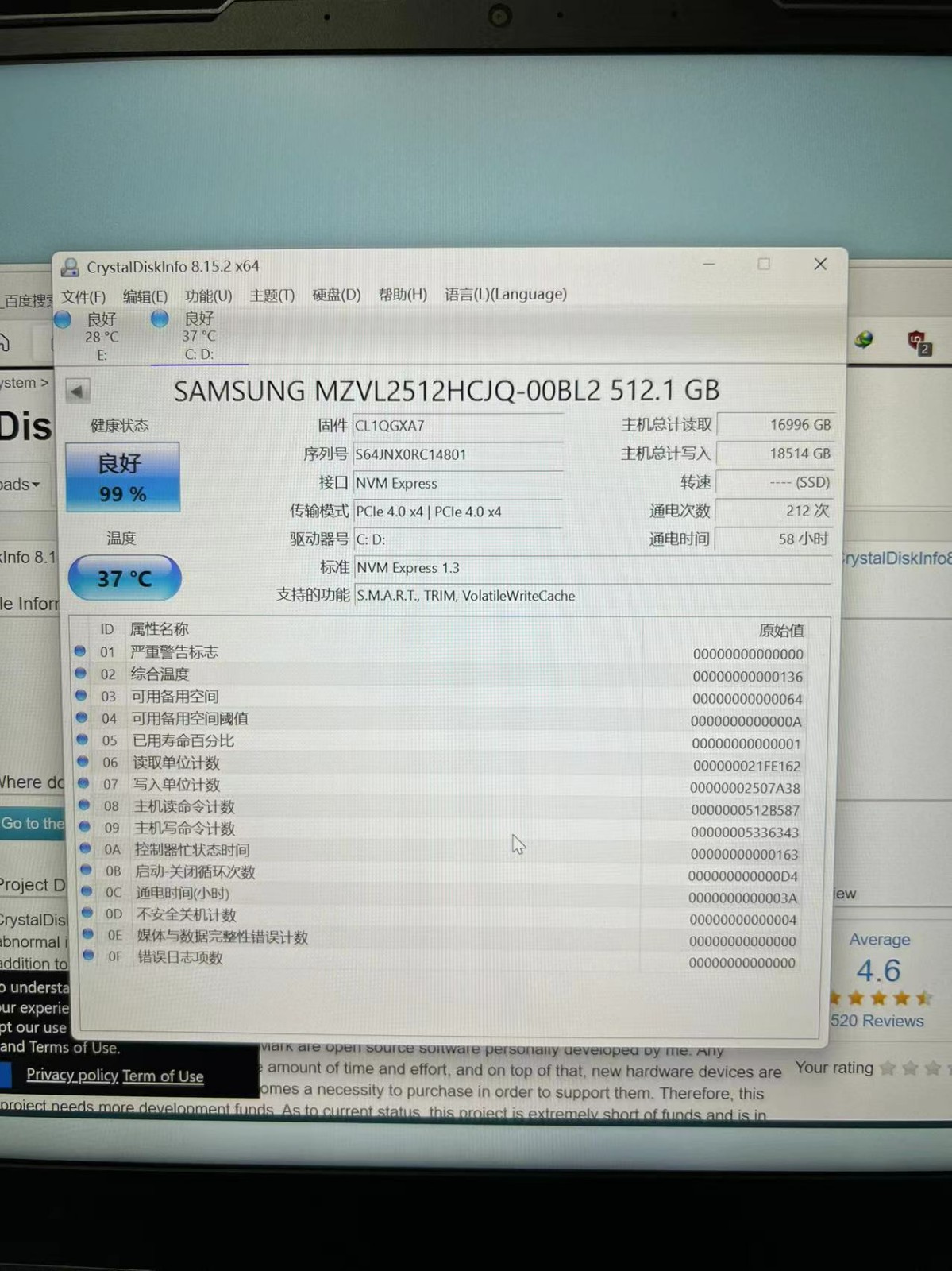Open the 功能(U) menu
This screenshot has width=952, height=1271.
point(208,296)
